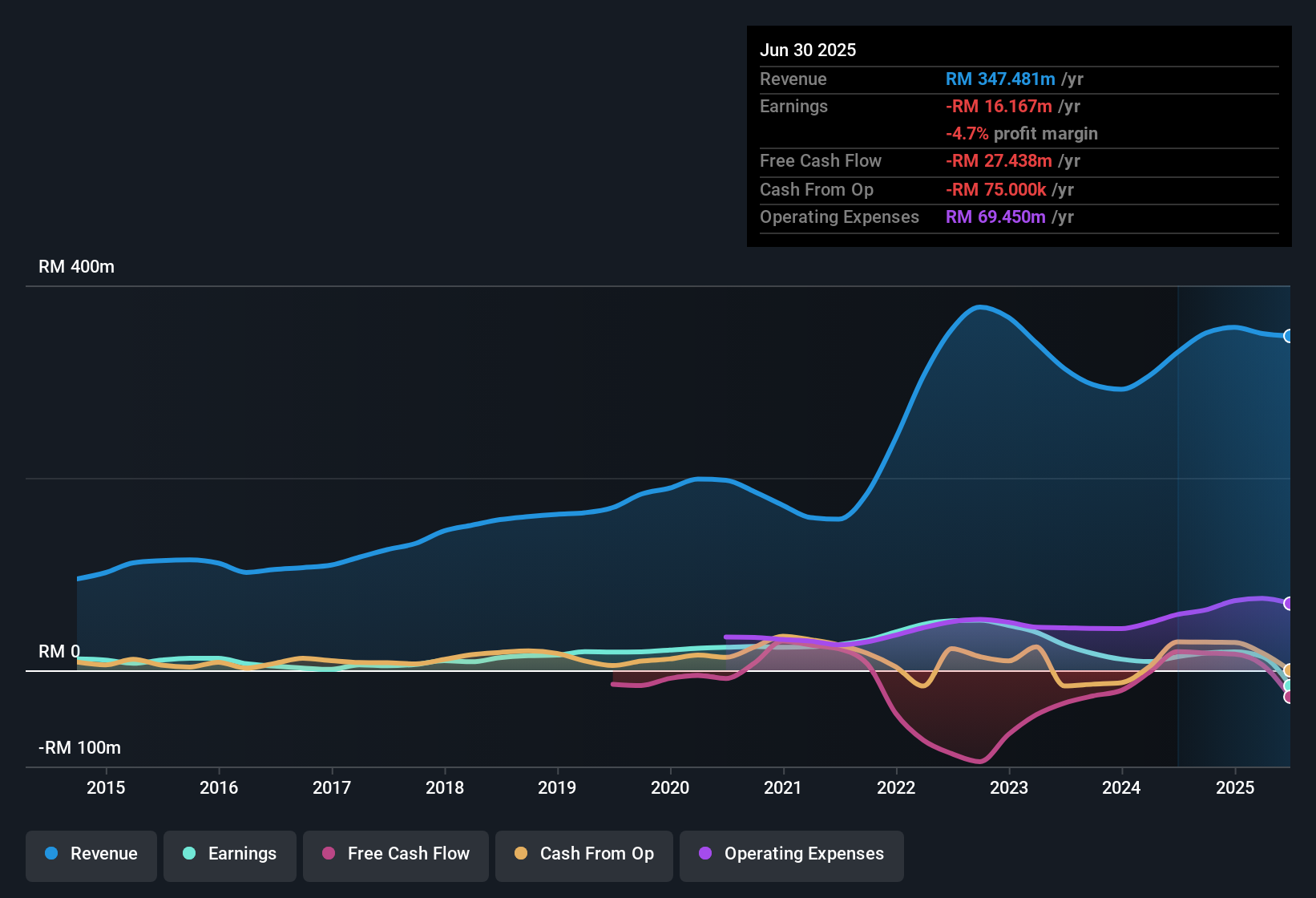
Task: Click the purple Operating Expenses legend dot
Action: click(x=705, y=856)
